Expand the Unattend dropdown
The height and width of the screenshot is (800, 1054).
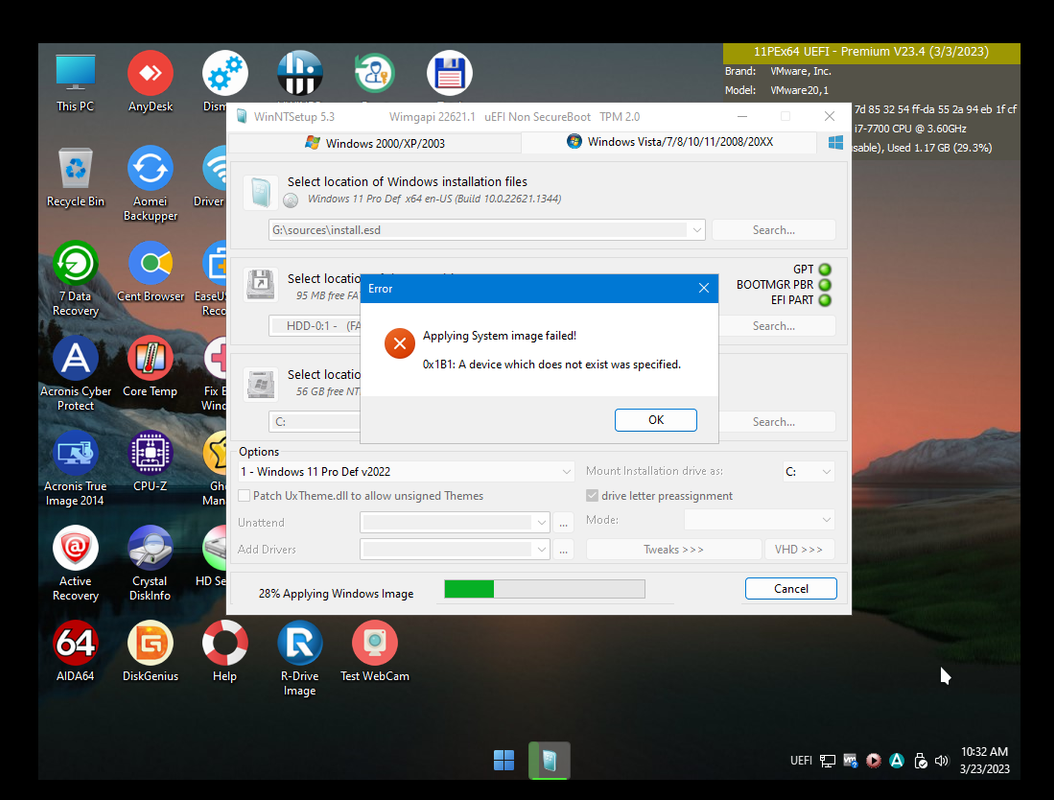coord(541,522)
